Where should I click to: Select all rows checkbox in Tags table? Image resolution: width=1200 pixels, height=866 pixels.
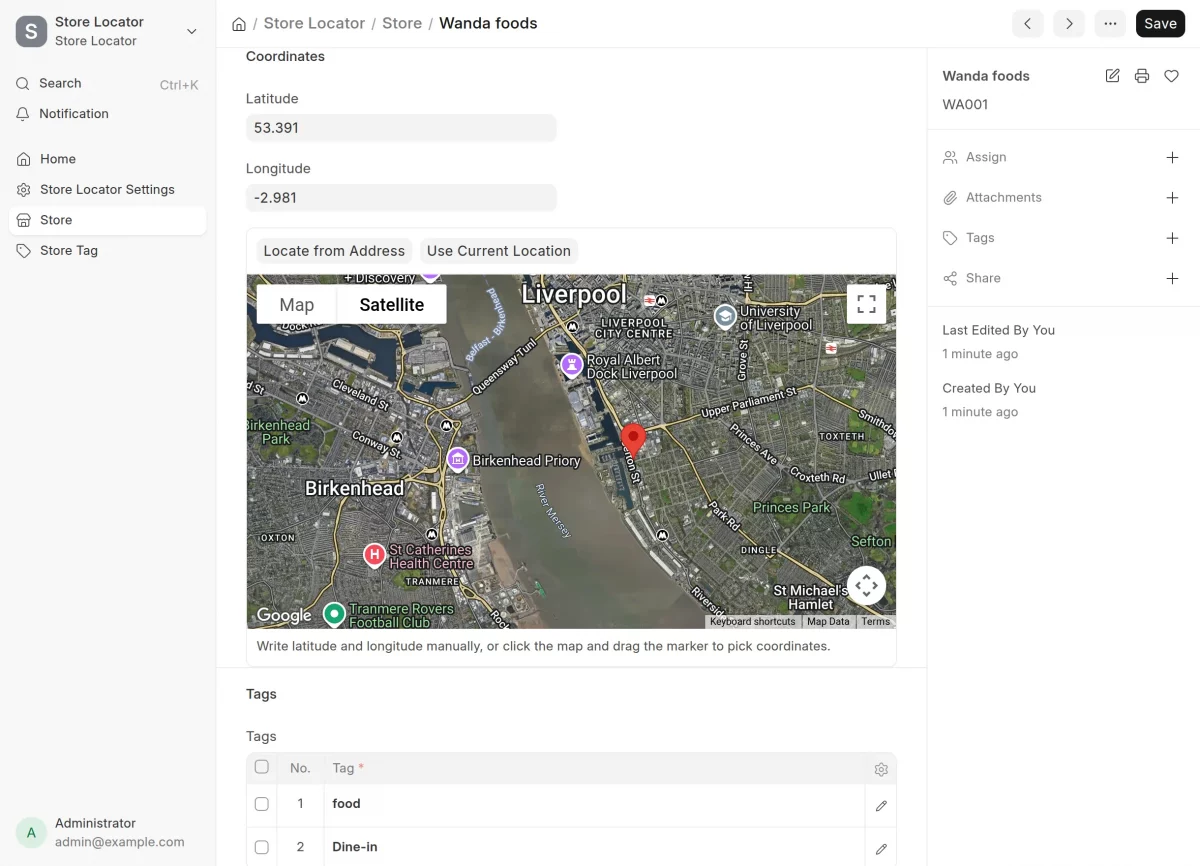262,767
